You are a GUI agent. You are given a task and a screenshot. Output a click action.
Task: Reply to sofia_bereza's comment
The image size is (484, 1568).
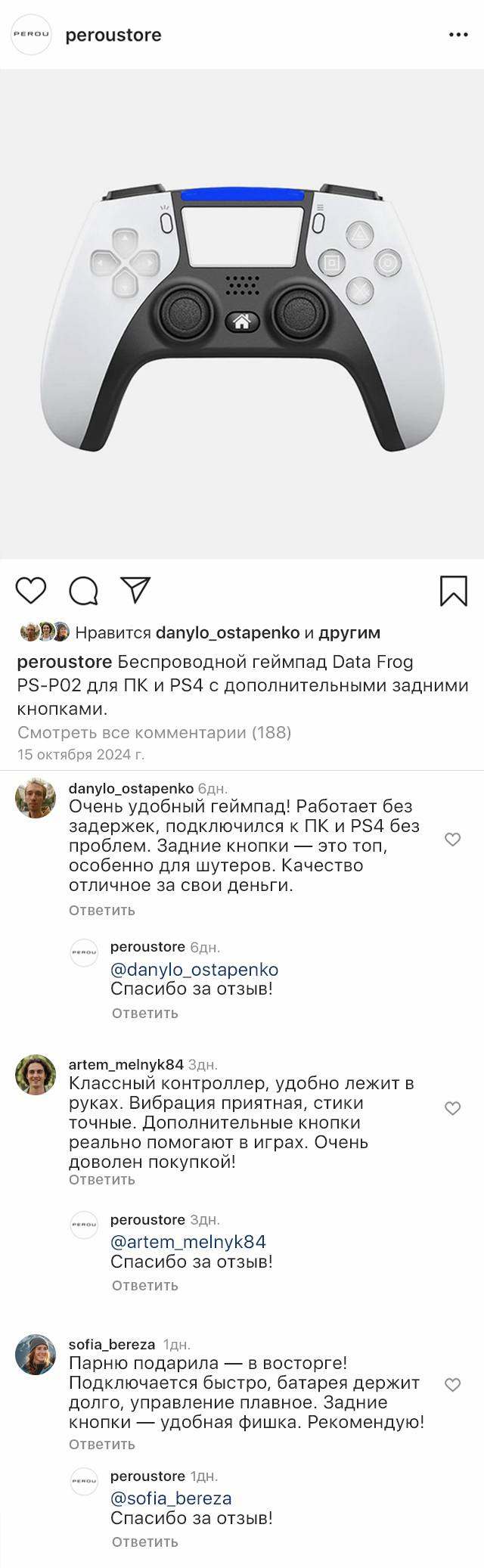(102, 1444)
